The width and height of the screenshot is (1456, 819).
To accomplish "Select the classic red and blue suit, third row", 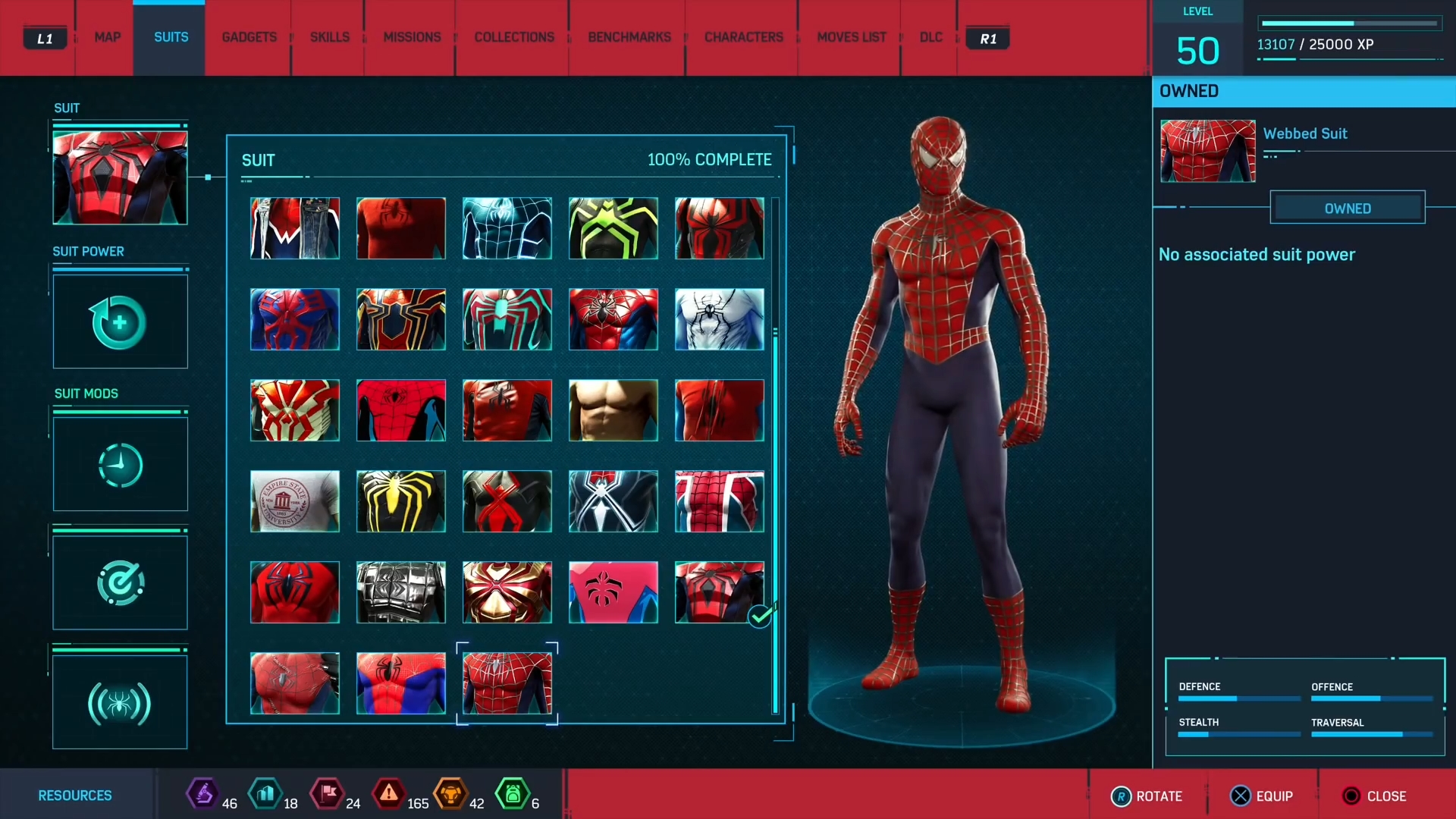I will coord(401,410).
